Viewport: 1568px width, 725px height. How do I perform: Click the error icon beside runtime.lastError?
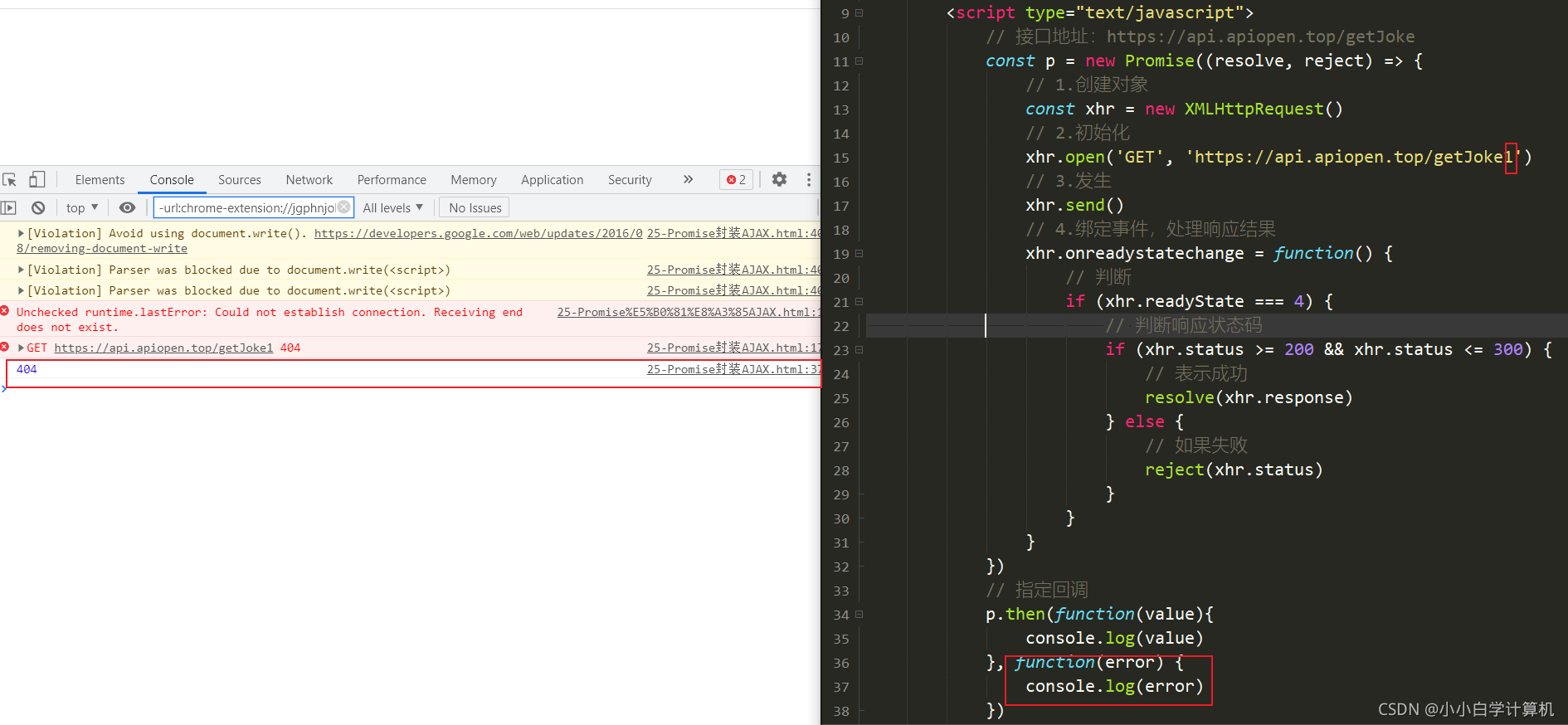[x=5, y=311]
